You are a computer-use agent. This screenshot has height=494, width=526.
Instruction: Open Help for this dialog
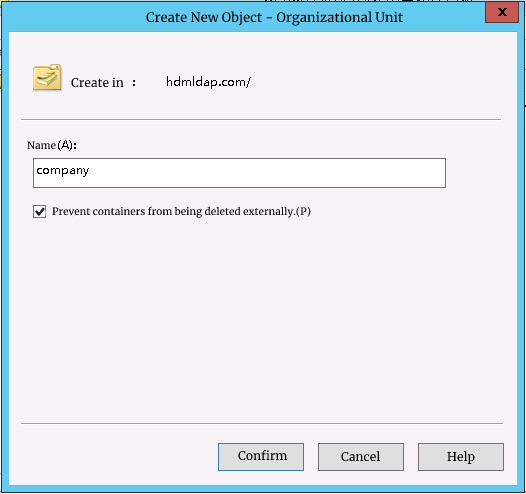pos(461,457)
